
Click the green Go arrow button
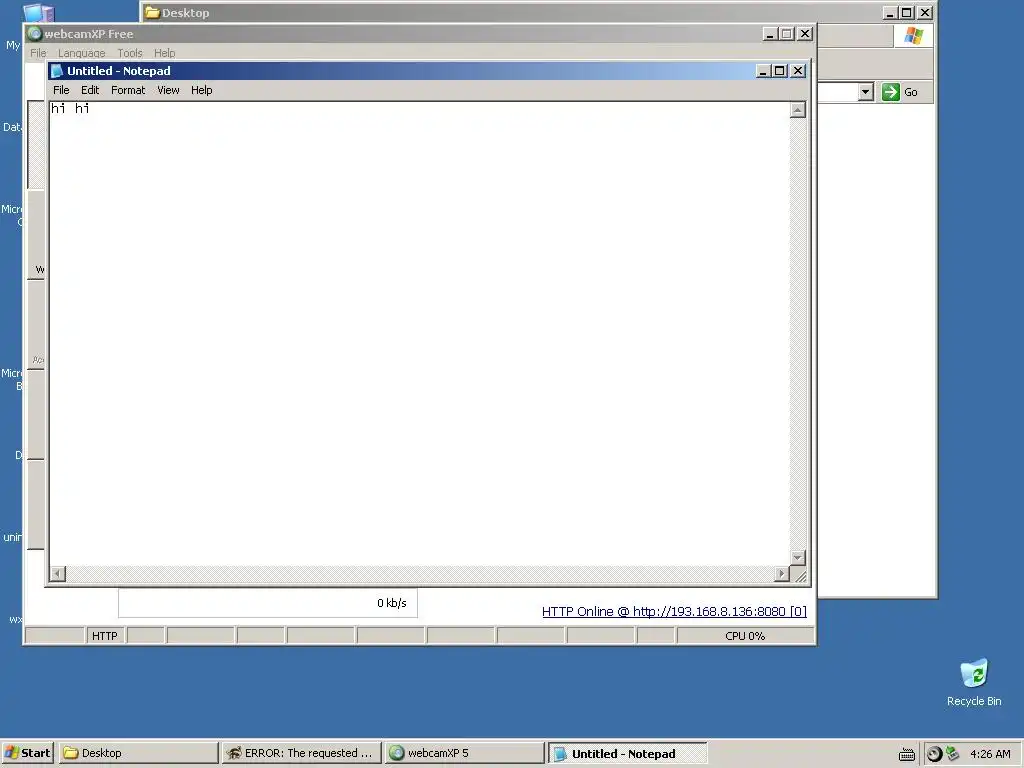point(891,92)
